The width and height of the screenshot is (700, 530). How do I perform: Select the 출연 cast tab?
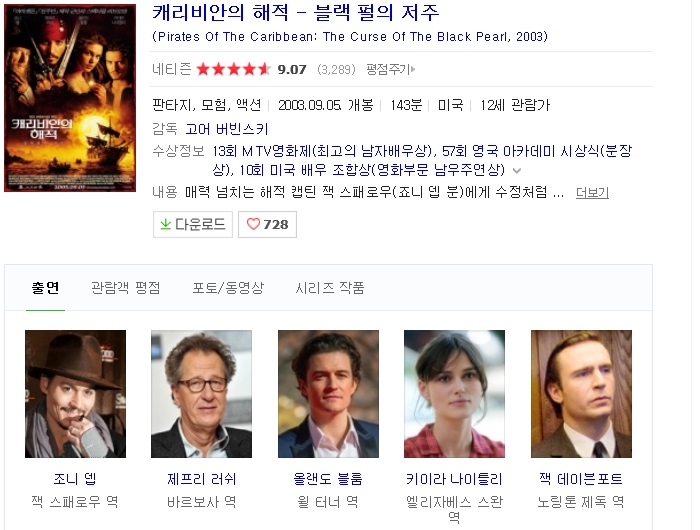coord(45,288)
